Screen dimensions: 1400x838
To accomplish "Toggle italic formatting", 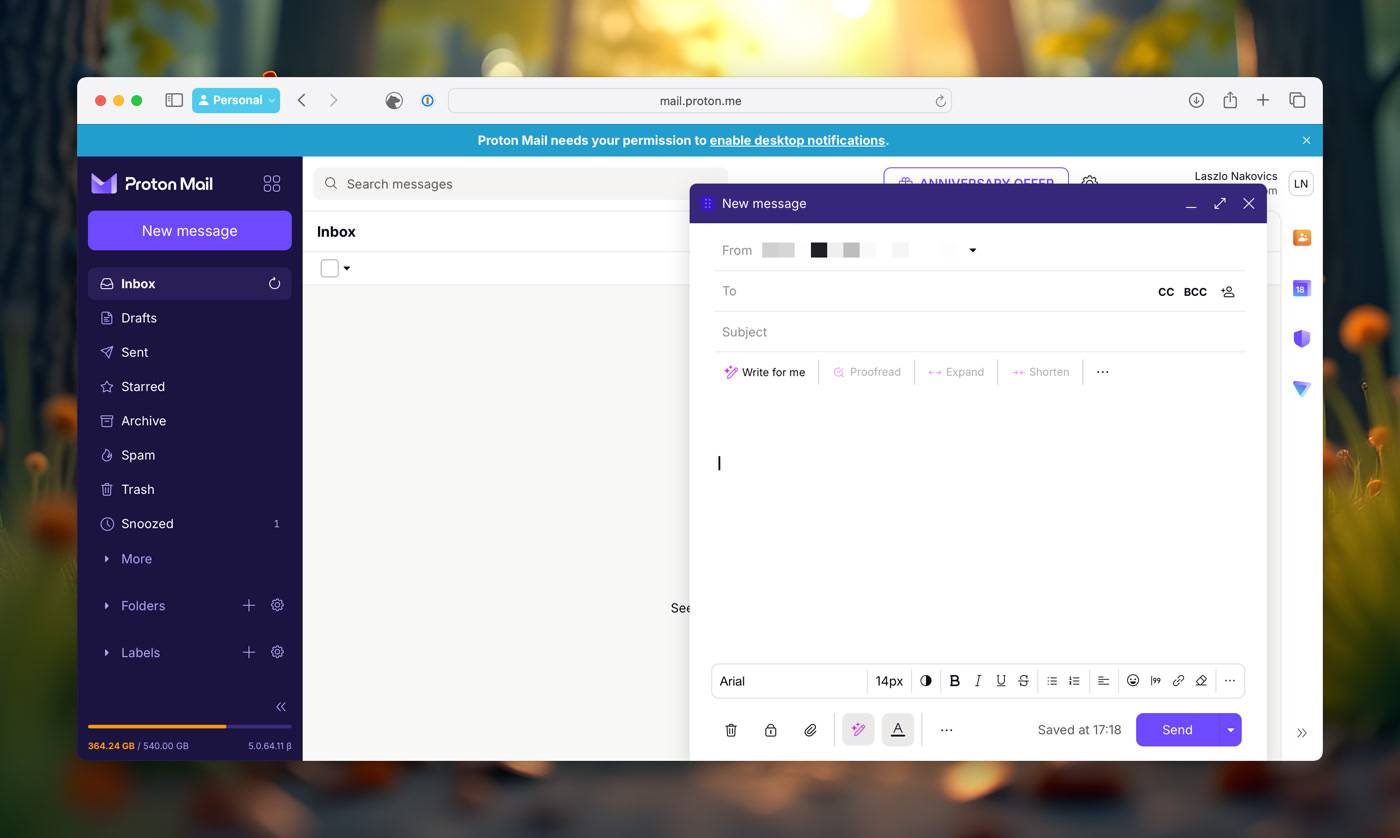I will (978, 681).
